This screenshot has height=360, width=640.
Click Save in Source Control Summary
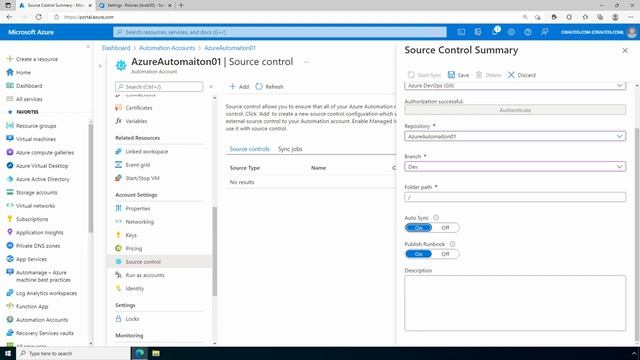(x=458, y=75)
